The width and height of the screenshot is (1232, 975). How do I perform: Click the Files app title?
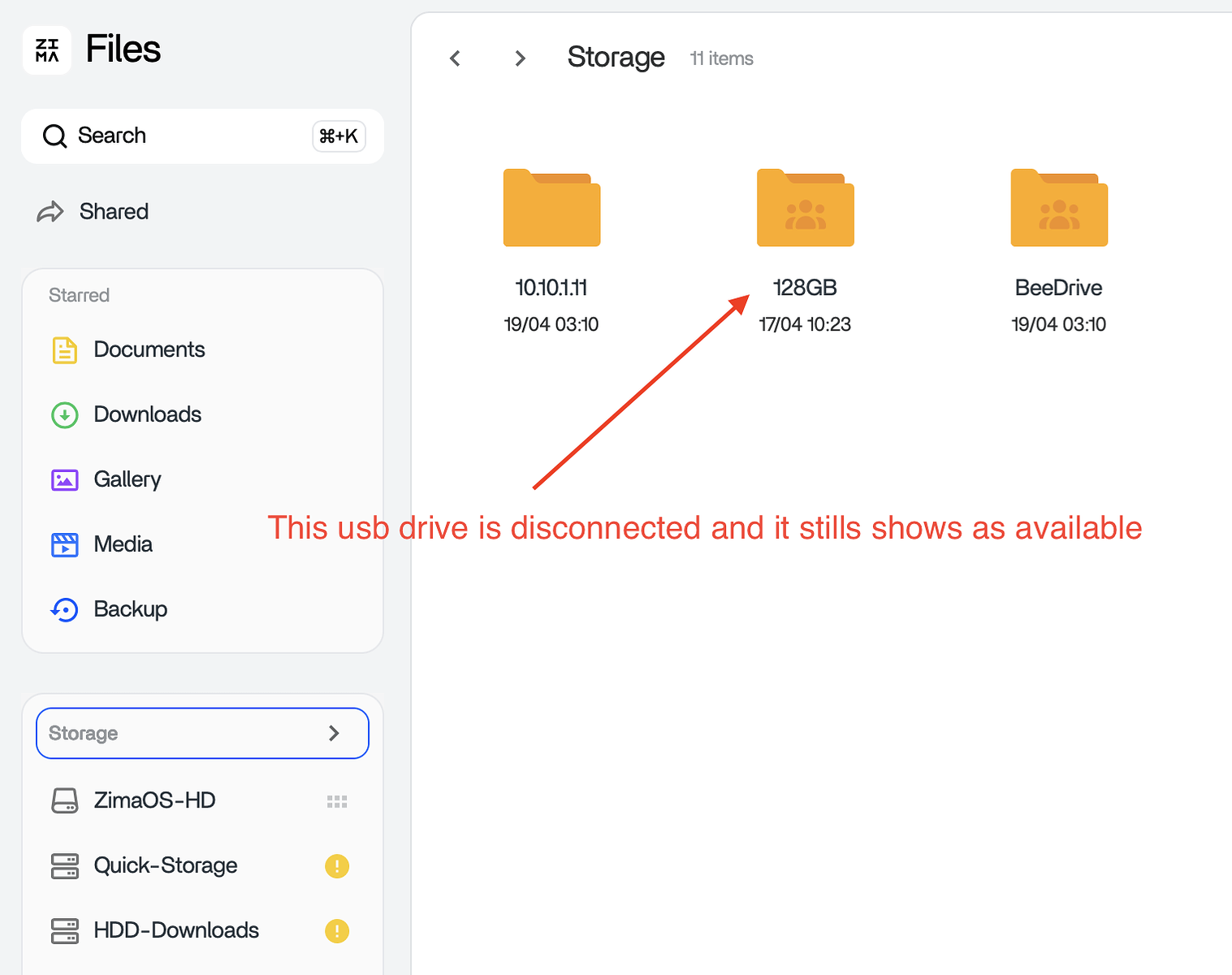coord(123,49)
